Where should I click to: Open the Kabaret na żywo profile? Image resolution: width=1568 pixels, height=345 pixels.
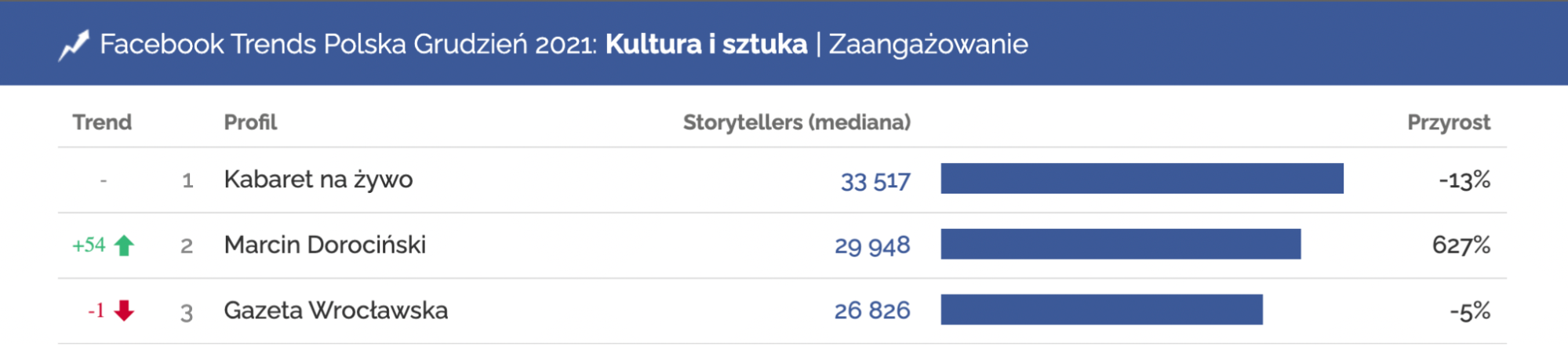tap(318, 180)
